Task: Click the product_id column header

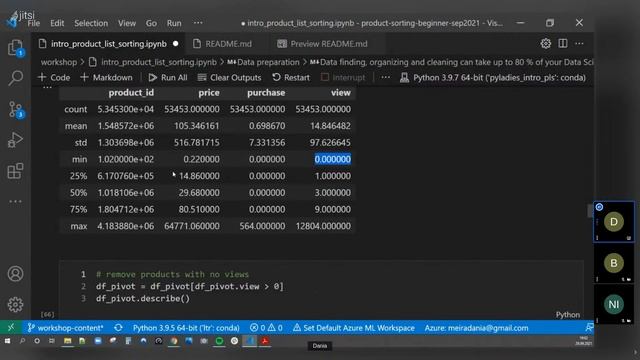Action: point(131,93)
